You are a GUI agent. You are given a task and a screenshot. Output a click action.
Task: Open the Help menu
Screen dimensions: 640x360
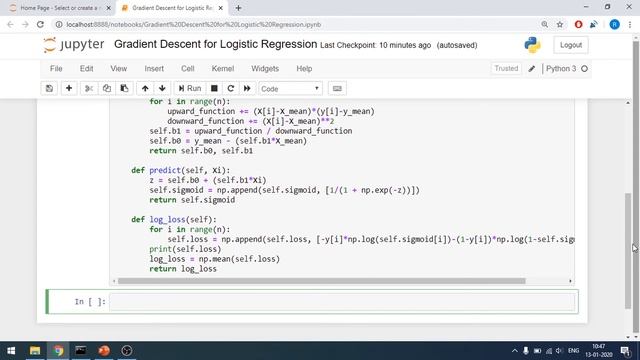pyautogui.click(x=304, y=69)
